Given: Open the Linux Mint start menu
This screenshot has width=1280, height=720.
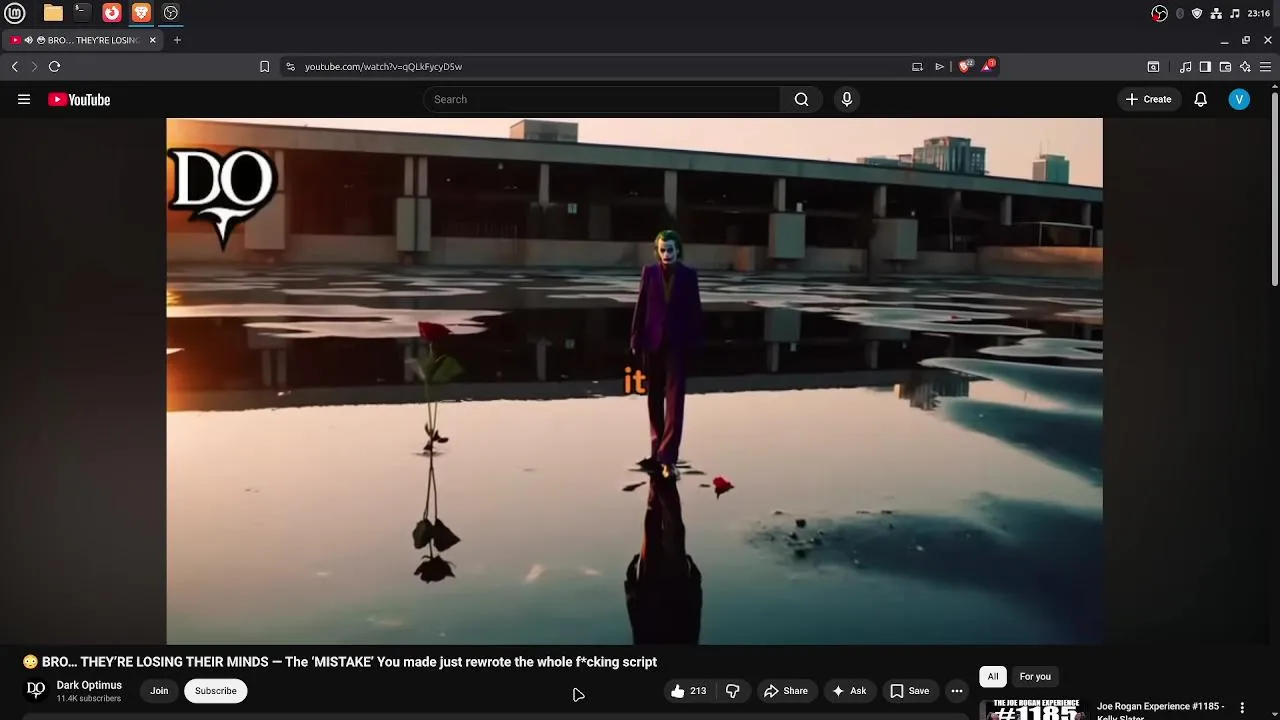Looking at the screenshot, I should pyautogui.click(x=14, y=13).
